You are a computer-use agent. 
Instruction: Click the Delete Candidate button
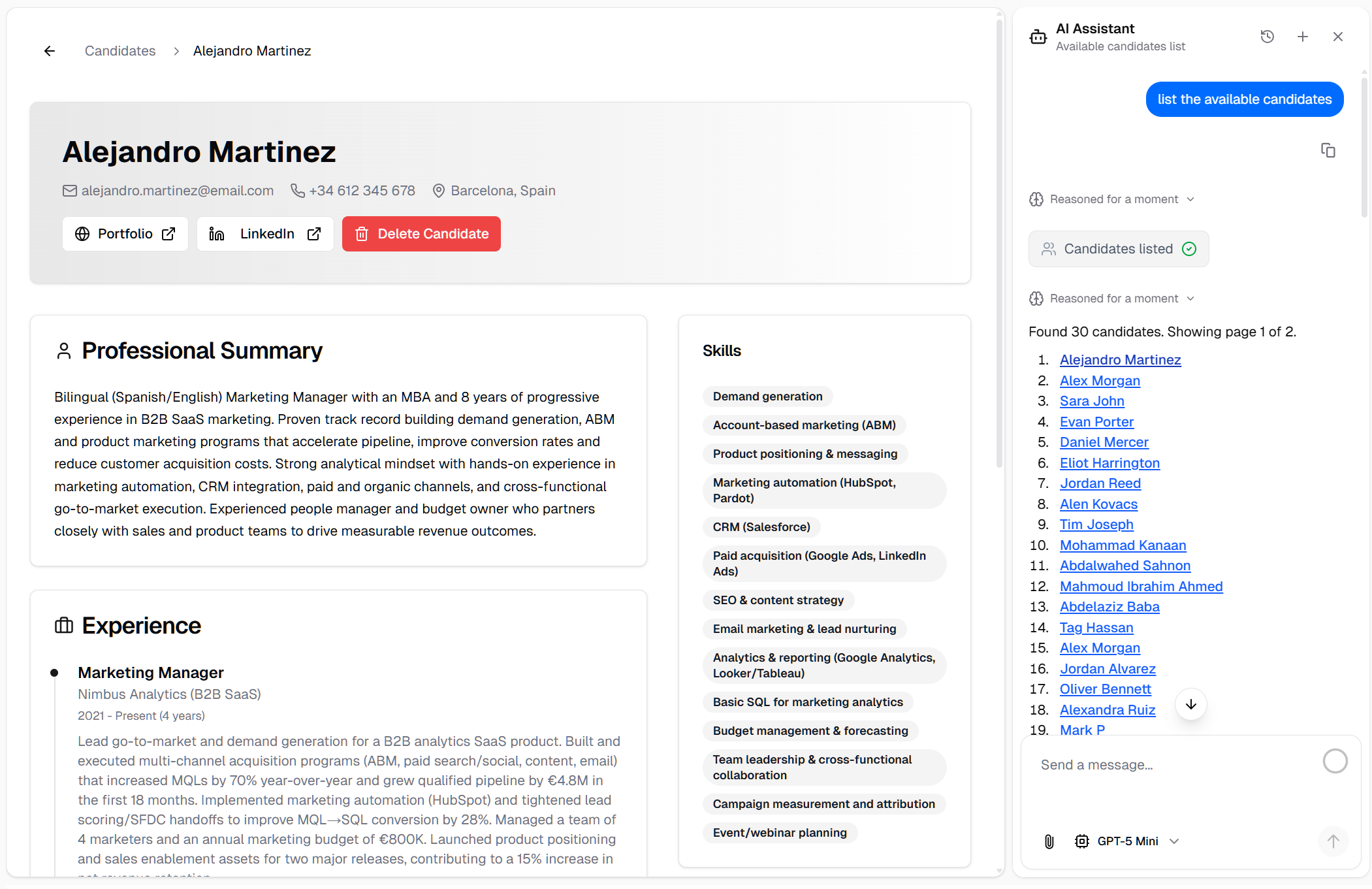[x=421, y=234]
